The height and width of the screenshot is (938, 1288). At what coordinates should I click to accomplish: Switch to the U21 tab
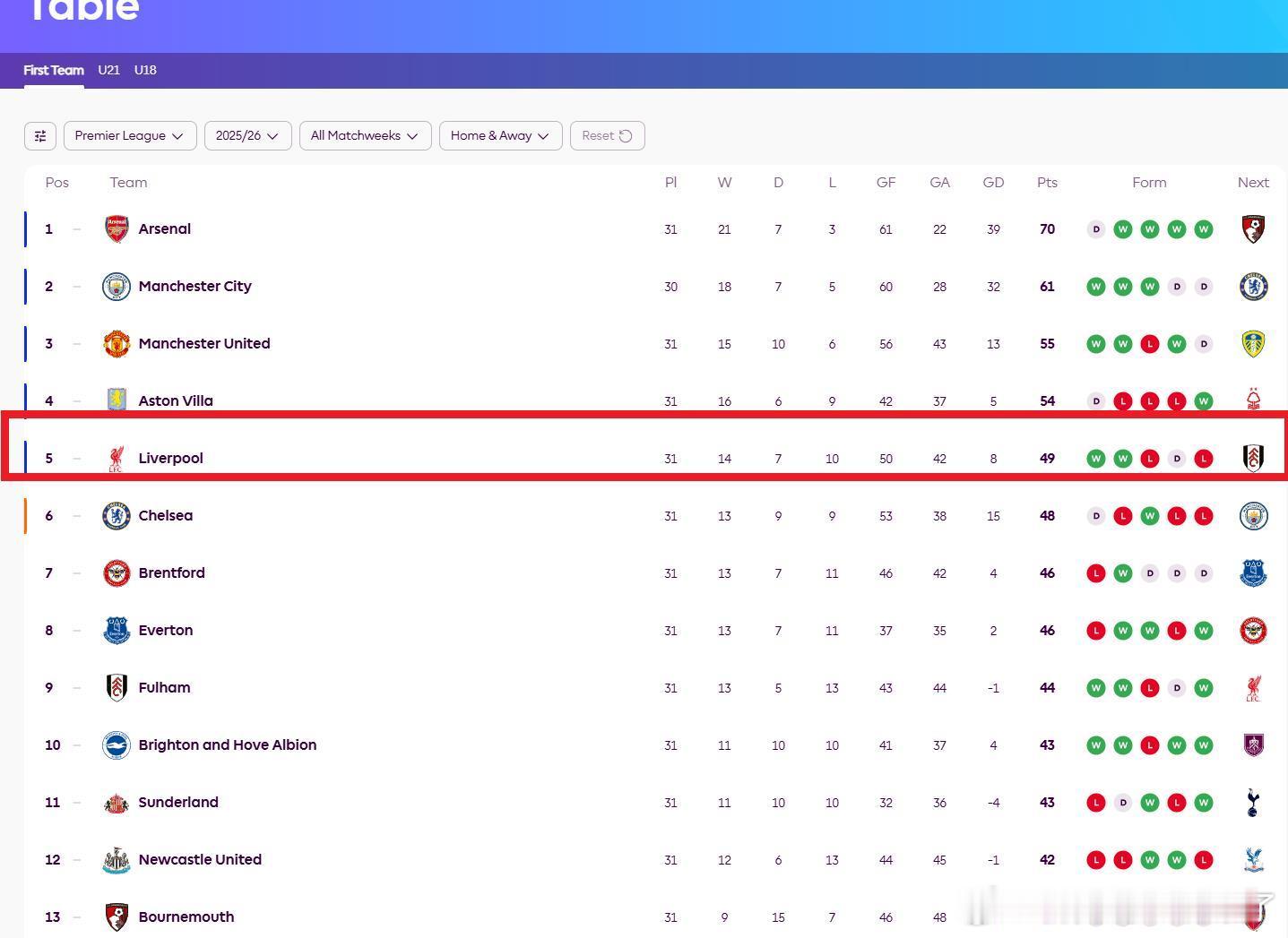[109, 70]
